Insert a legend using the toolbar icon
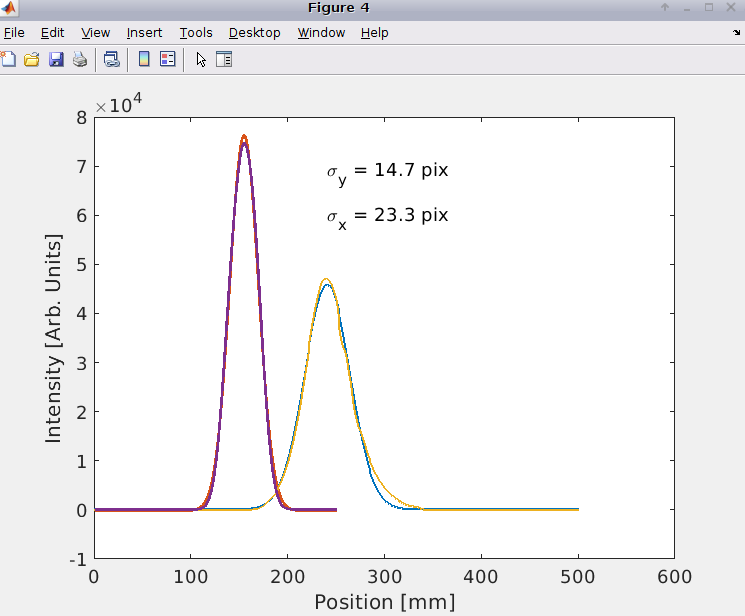 click(167, 59)
